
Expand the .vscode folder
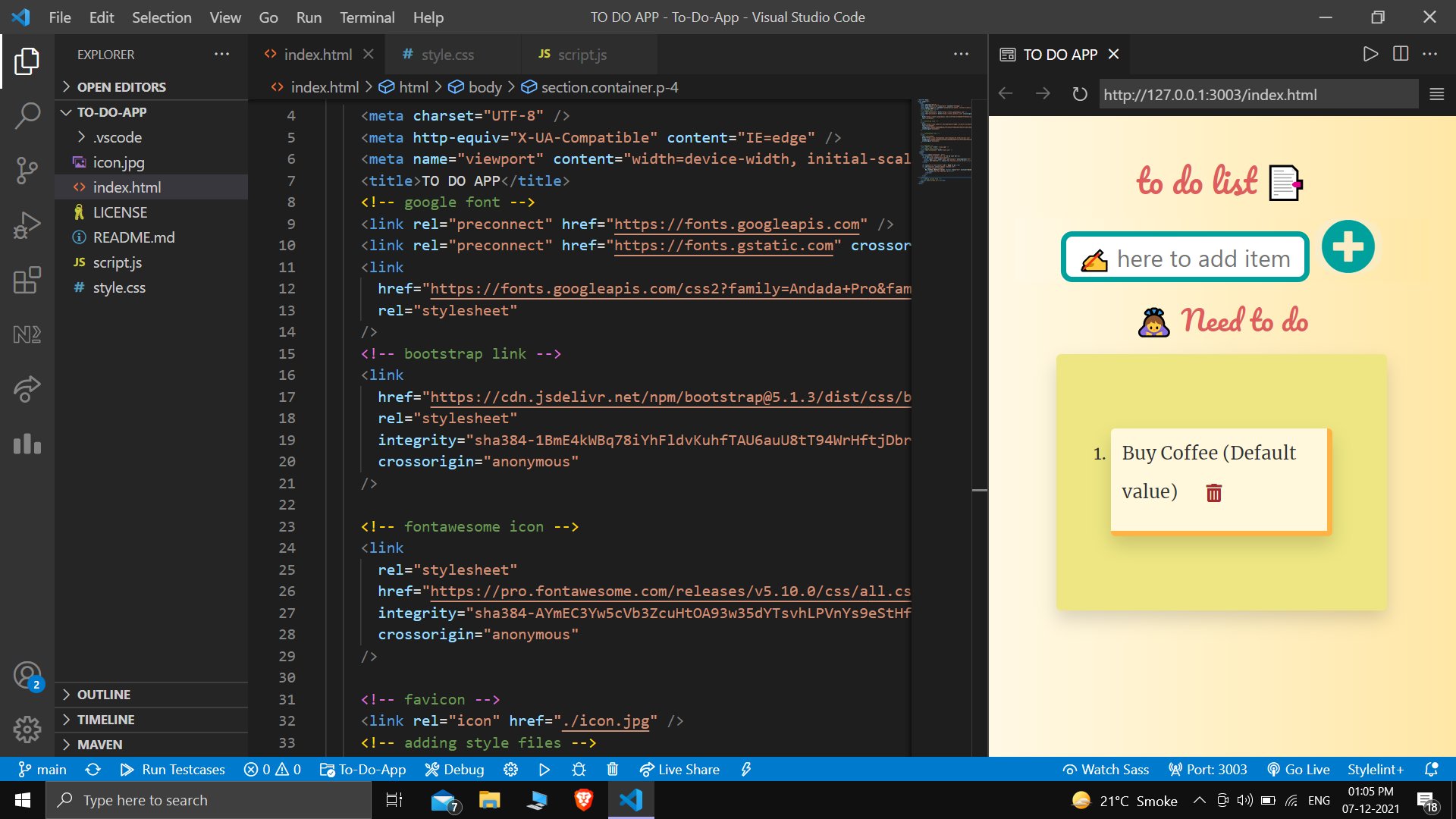pyautogui.click(x=117, y=137)
